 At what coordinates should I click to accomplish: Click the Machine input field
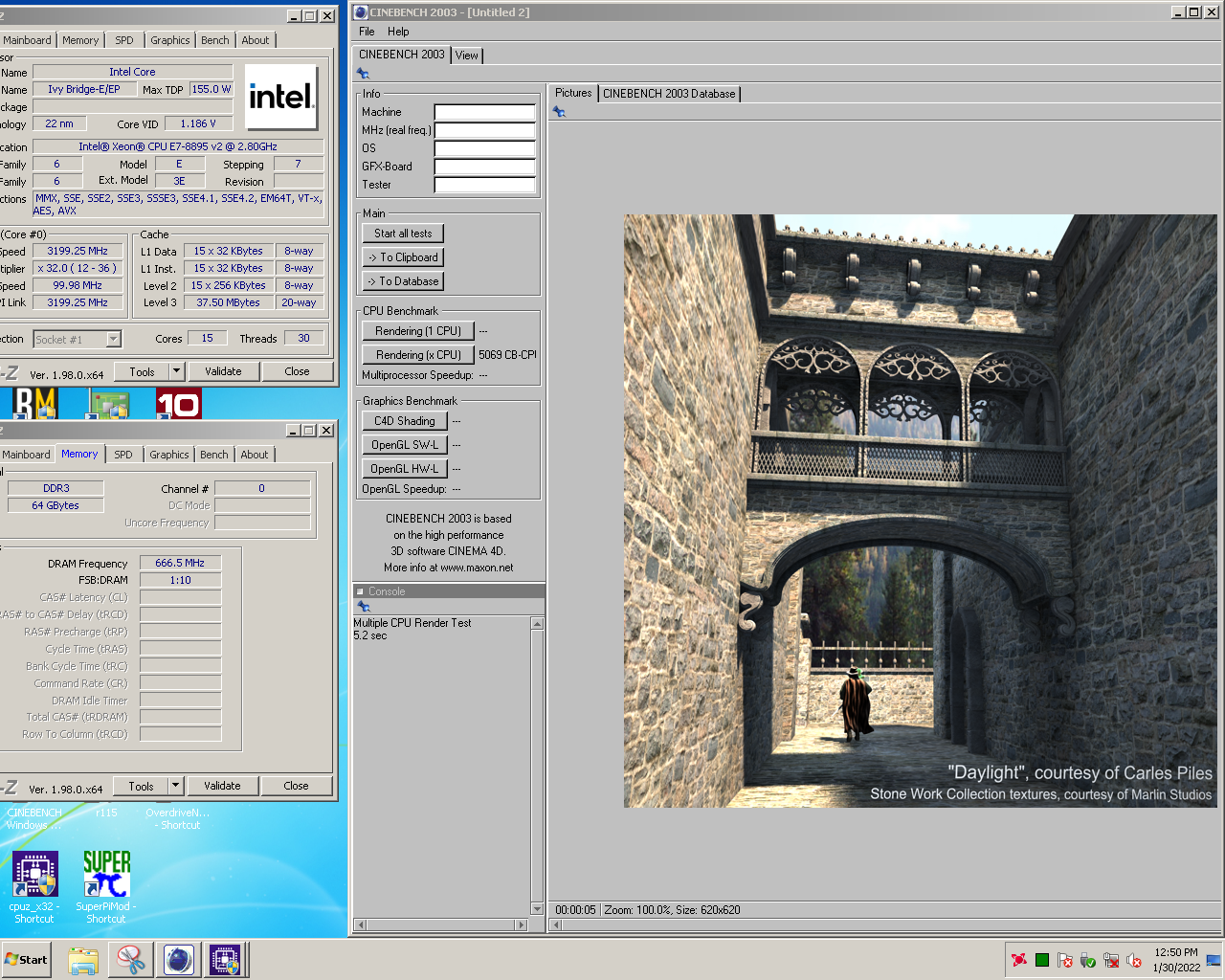coord(484,112)
